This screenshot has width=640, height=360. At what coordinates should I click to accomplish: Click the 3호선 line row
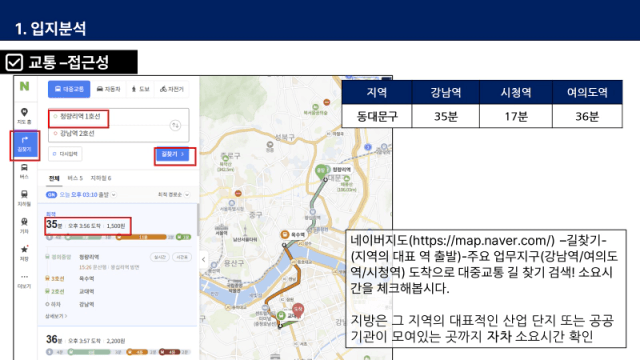coord(69,278)
